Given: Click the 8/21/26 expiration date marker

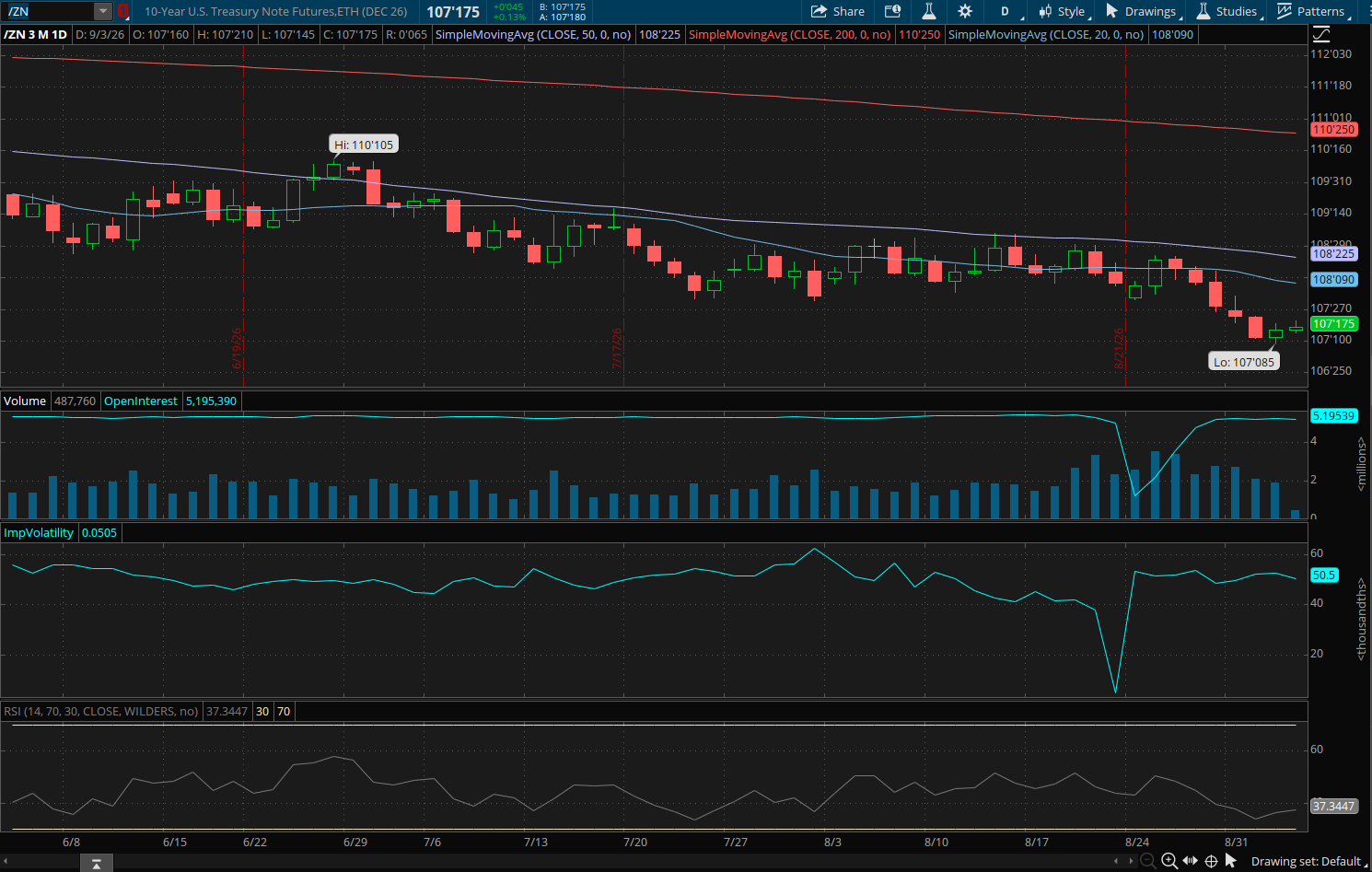Looking at the screenshot, I should click(1120, 348).
